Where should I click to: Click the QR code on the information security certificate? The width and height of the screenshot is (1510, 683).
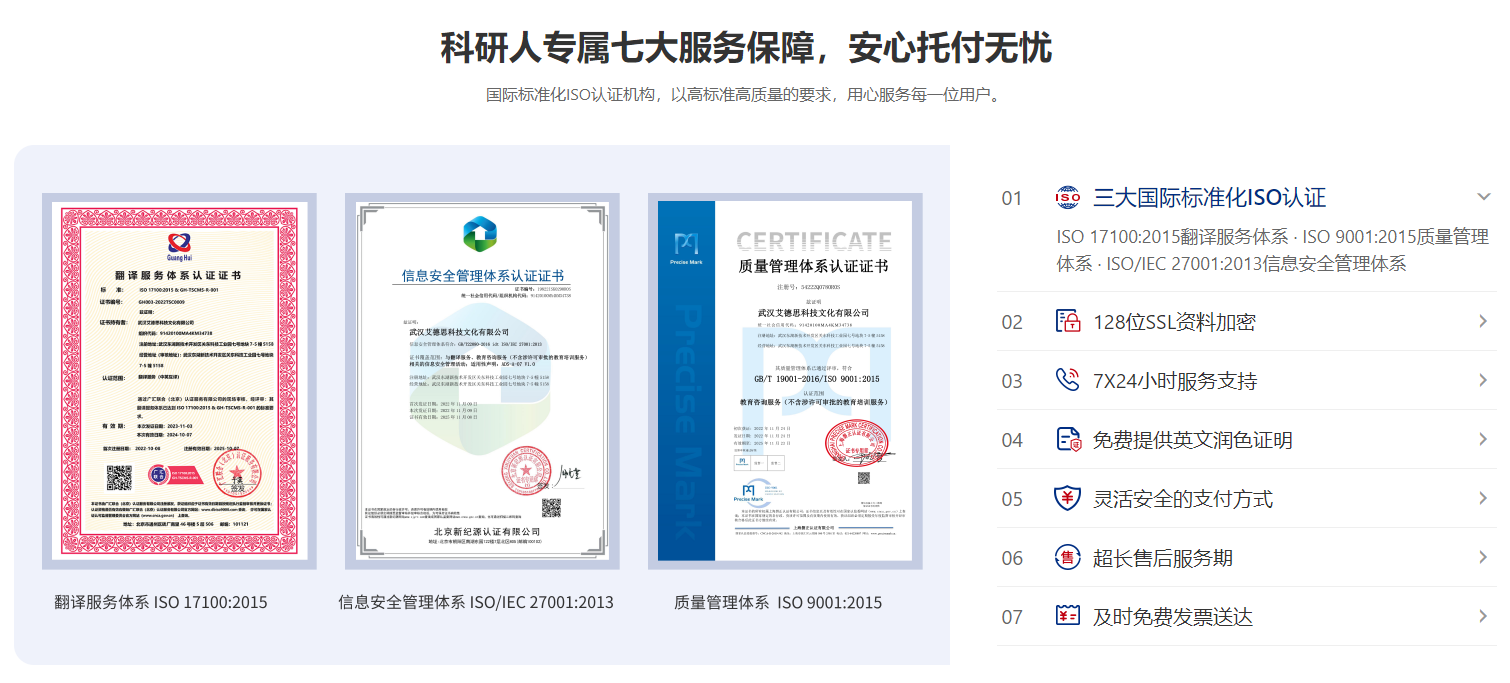pos(551,507)
